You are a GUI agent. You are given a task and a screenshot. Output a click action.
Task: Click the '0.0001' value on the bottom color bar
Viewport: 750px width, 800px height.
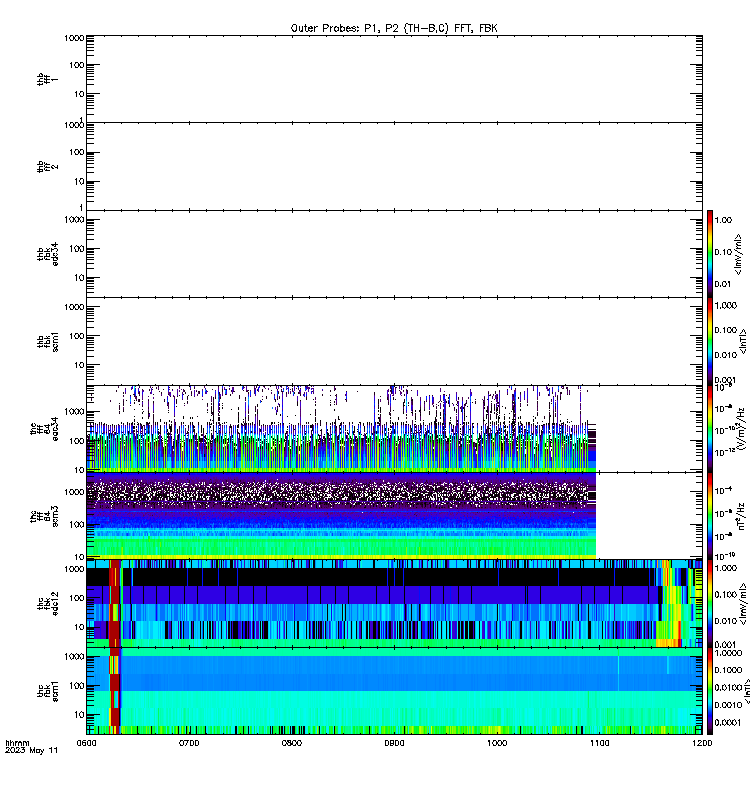[x=729, y=722]
